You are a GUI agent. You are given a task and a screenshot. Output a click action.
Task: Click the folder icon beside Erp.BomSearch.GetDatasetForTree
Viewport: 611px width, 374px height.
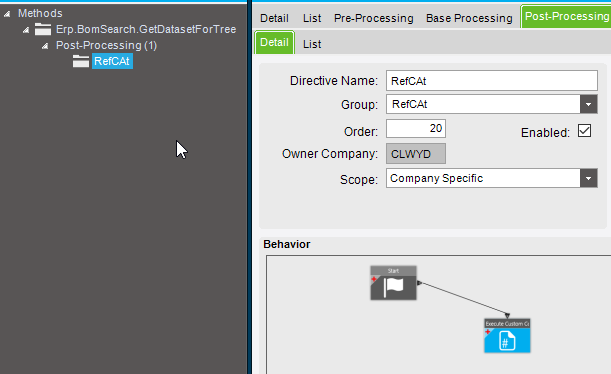pyautogui.click(x=43, y=29)
